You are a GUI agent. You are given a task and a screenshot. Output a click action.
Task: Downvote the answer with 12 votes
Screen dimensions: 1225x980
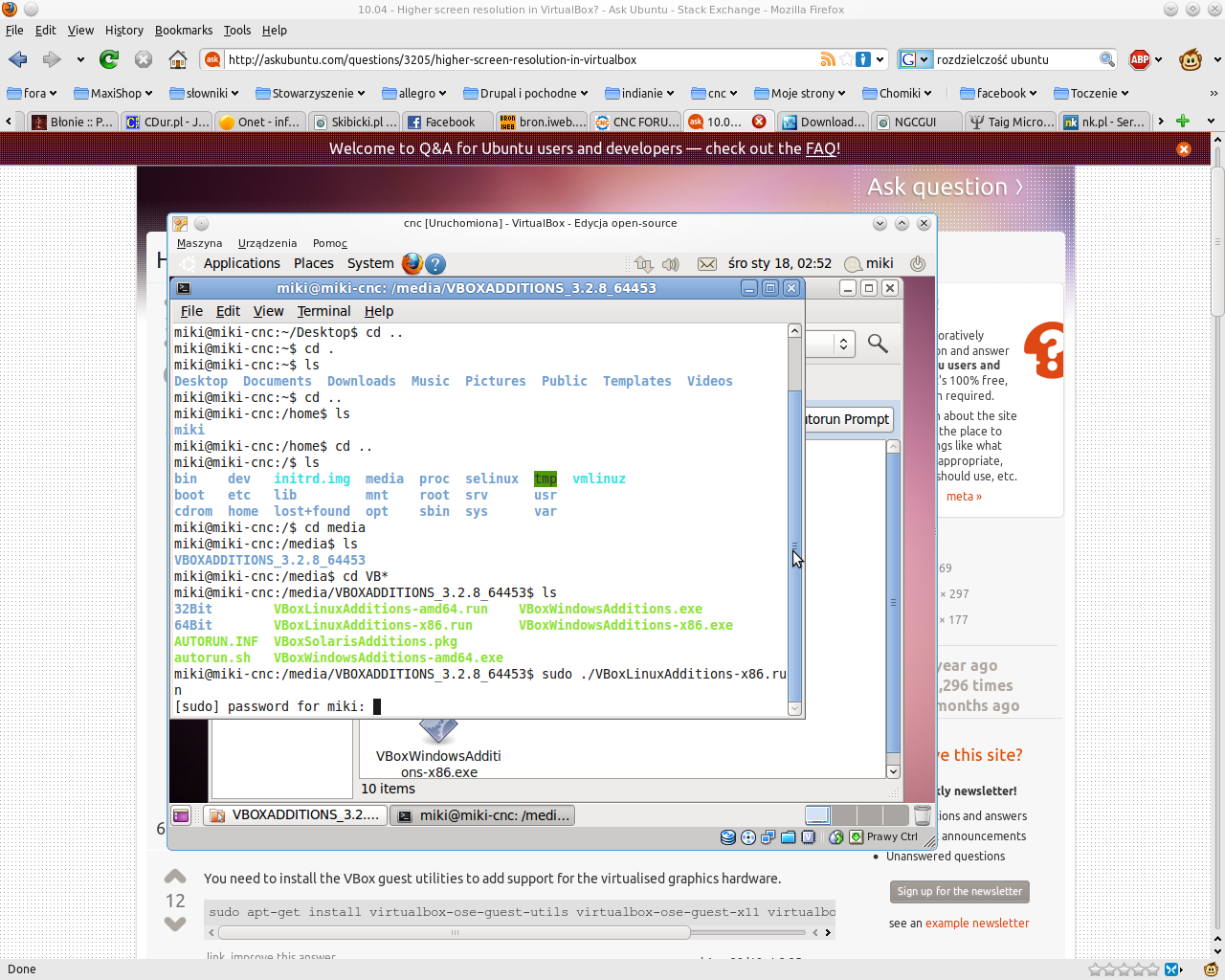click(175, 924)
